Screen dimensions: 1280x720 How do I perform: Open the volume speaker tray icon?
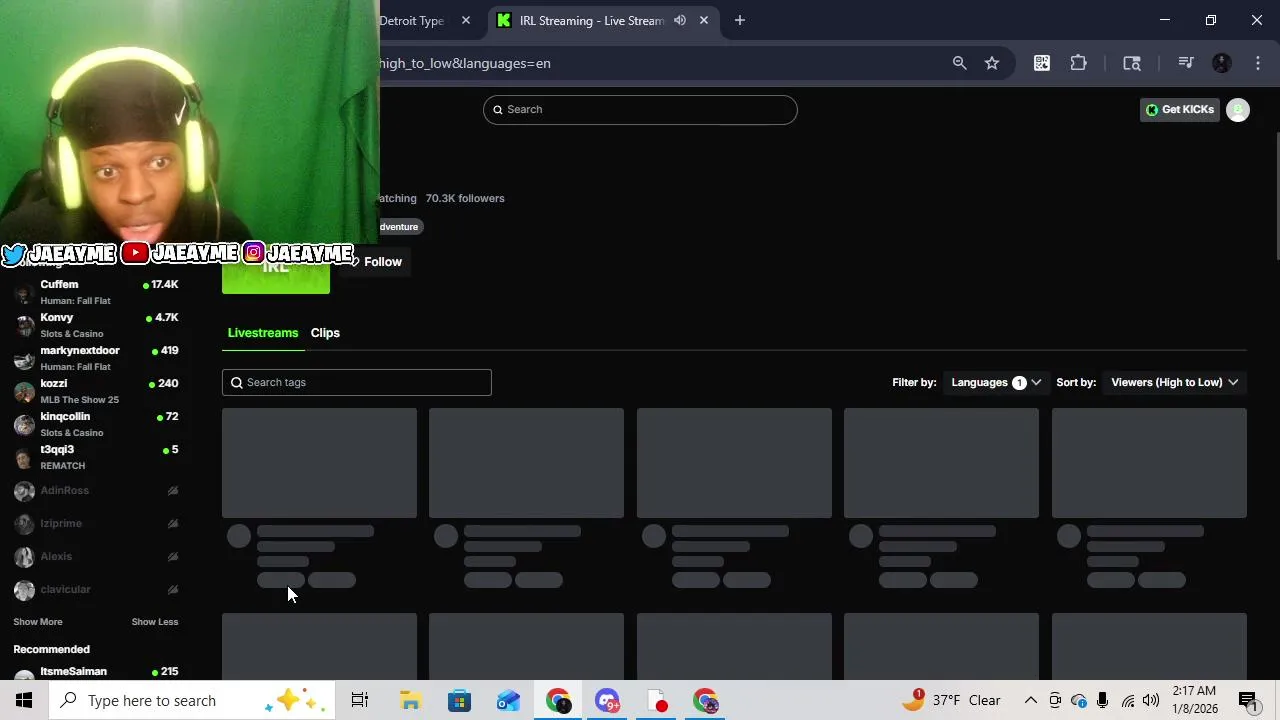click(x=1151, y=700)
